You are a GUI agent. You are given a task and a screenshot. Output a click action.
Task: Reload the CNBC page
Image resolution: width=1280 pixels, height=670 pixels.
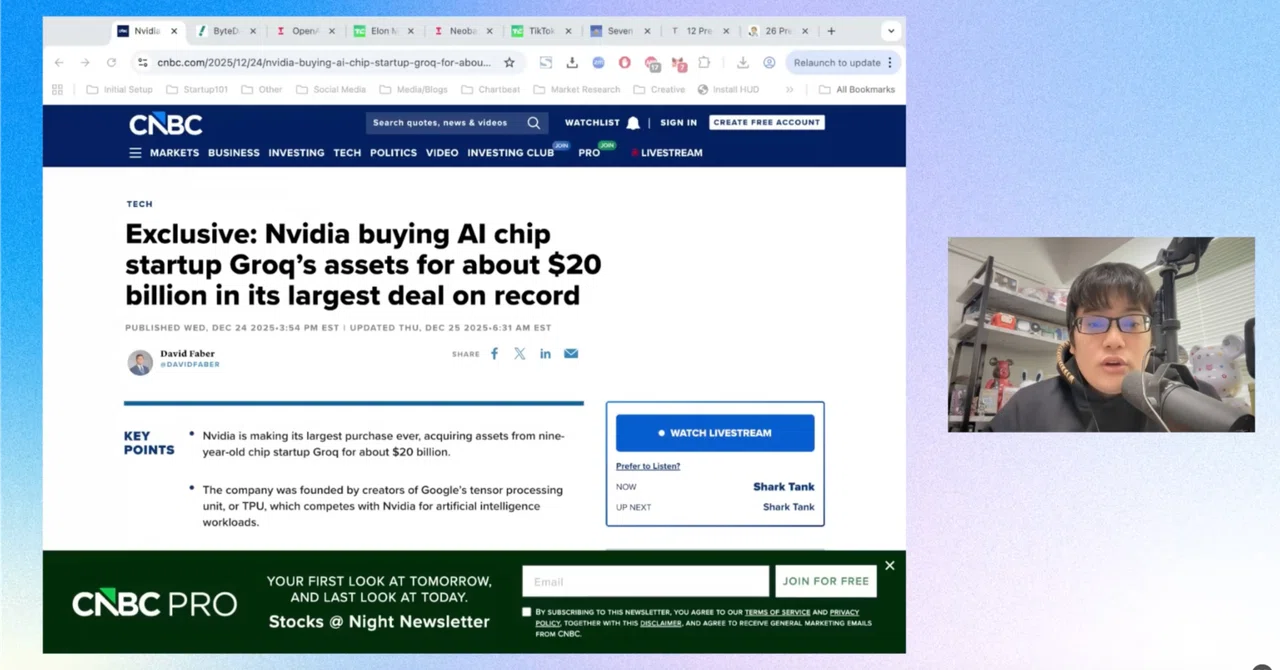111,62
